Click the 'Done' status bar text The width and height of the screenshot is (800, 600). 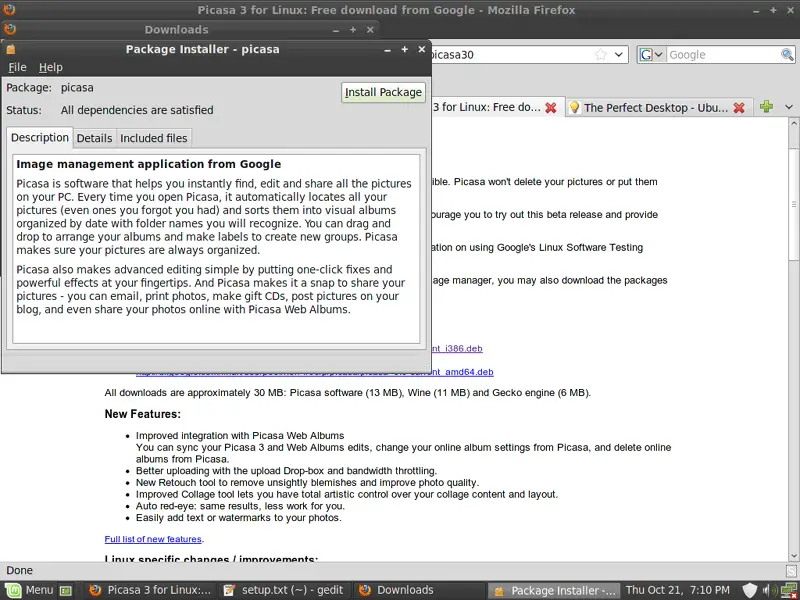19,570
